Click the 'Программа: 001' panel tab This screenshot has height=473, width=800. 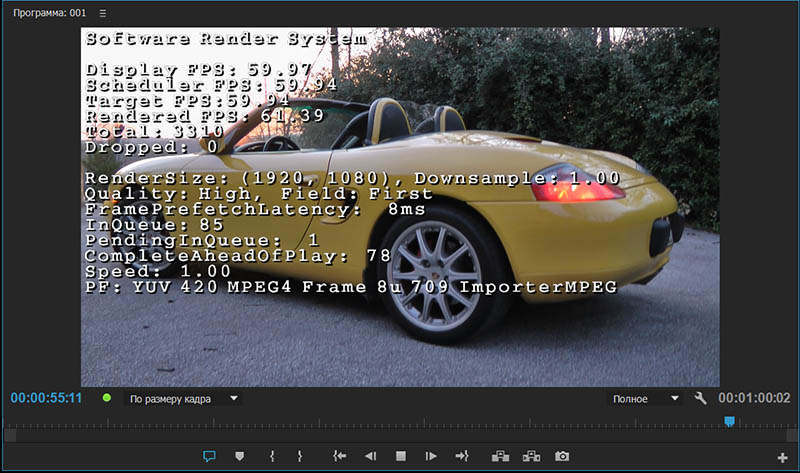coord(49,13)
